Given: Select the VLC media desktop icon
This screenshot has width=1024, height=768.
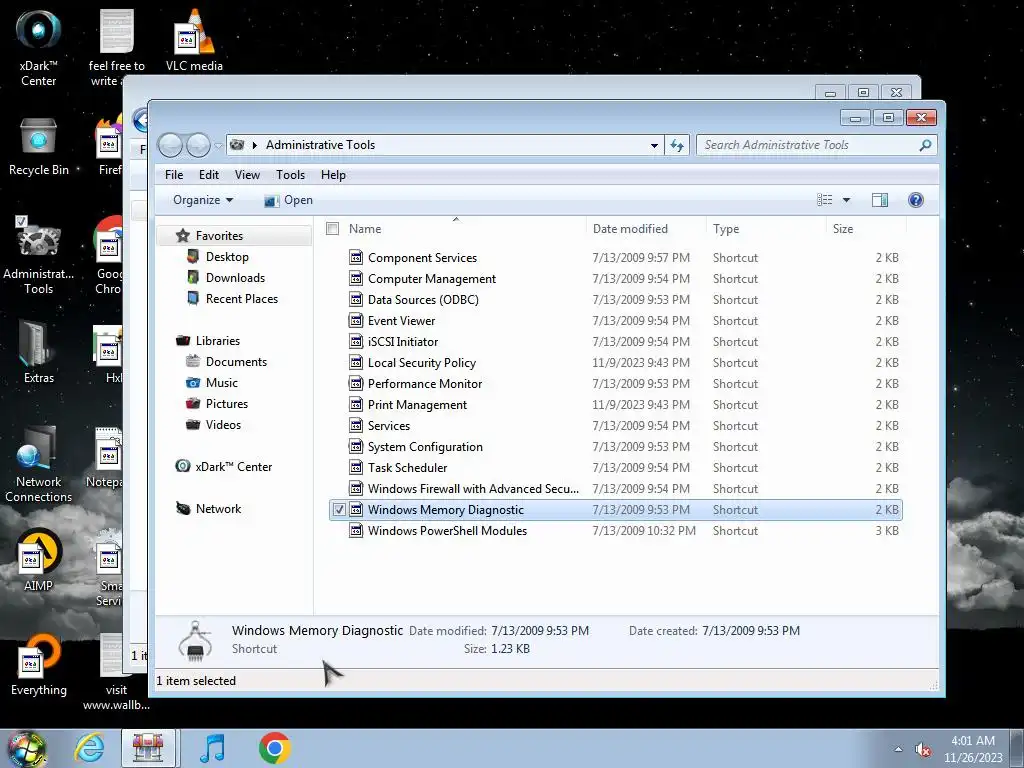Looking at the screenshot, I should pos(194,40).
